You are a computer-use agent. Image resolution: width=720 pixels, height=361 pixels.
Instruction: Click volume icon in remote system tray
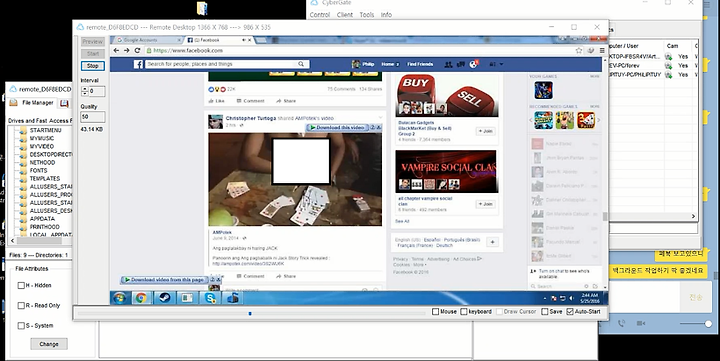point(571,299)
